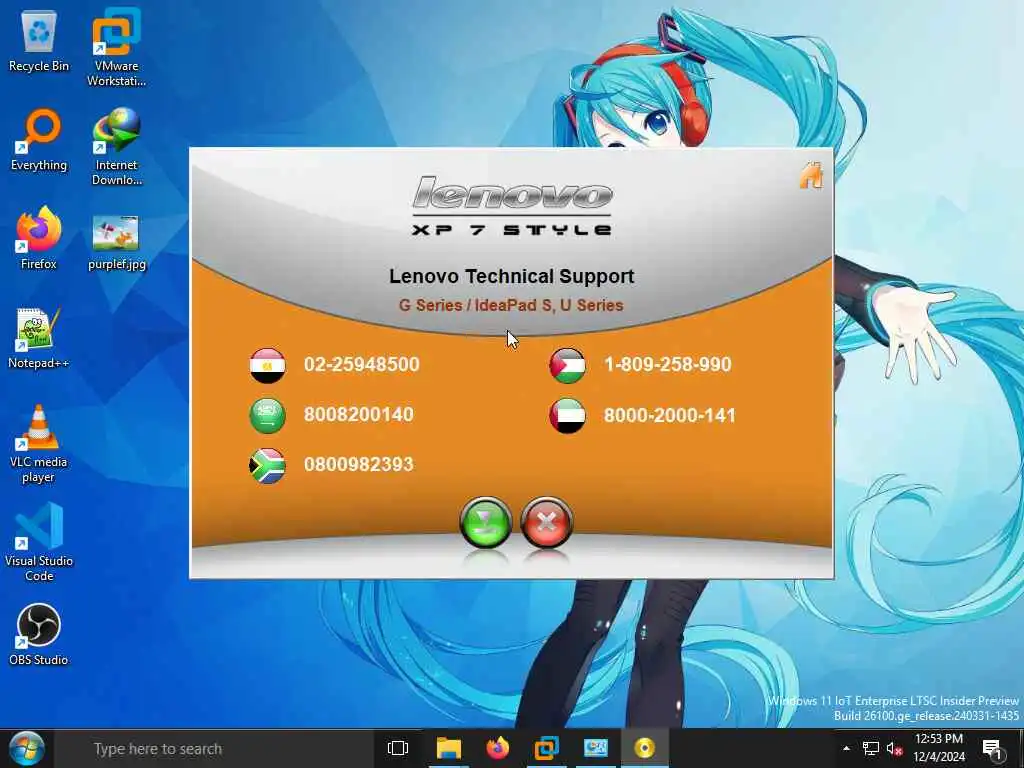The width and height of the screenshot is (1024, 768).
Task: Click G Series / IdeaPad S, U Series text
Action: coord(511,305)
